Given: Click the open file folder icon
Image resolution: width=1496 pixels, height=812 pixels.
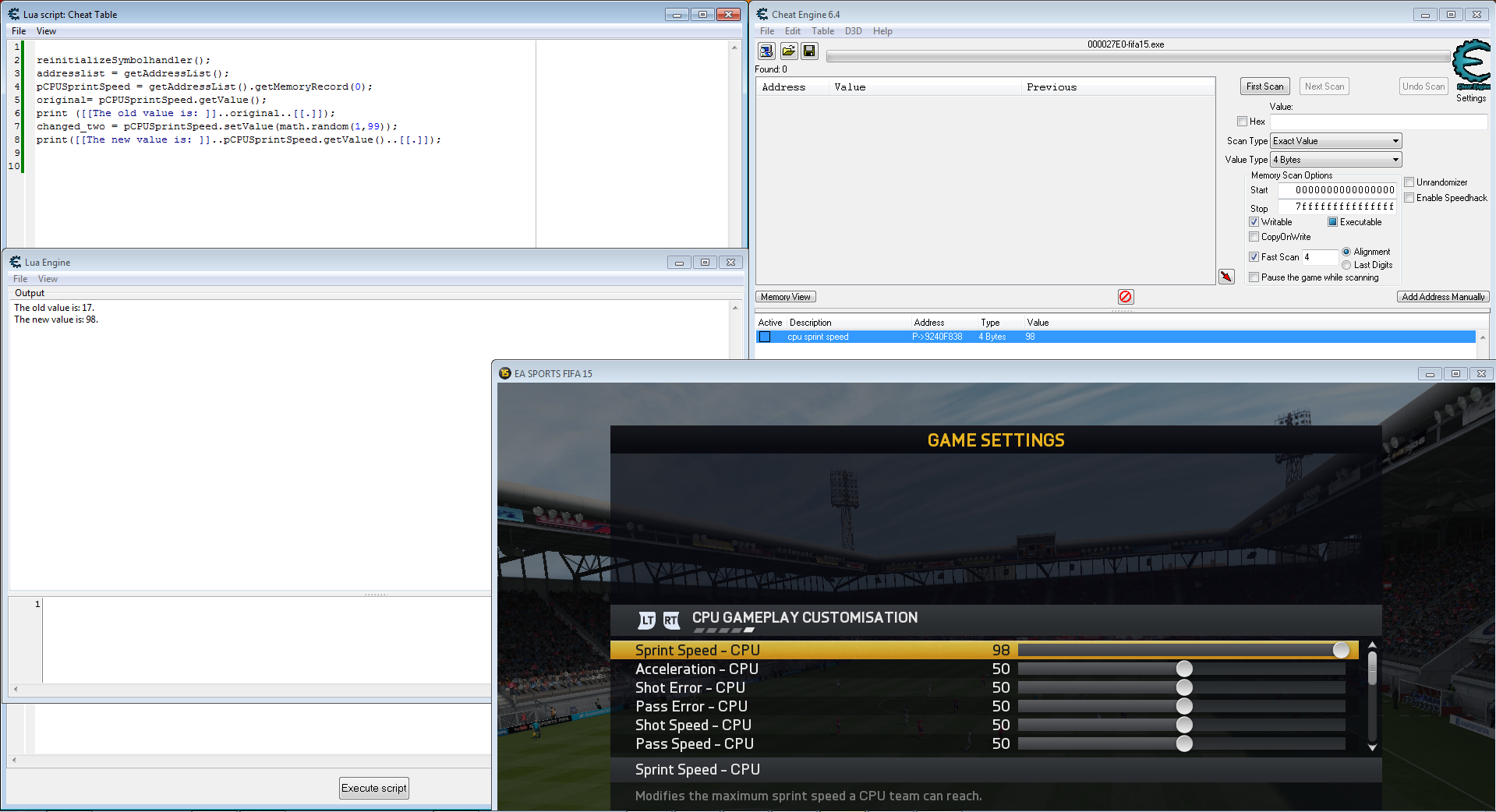Looking at the screenshot, I should coord(788,51).
